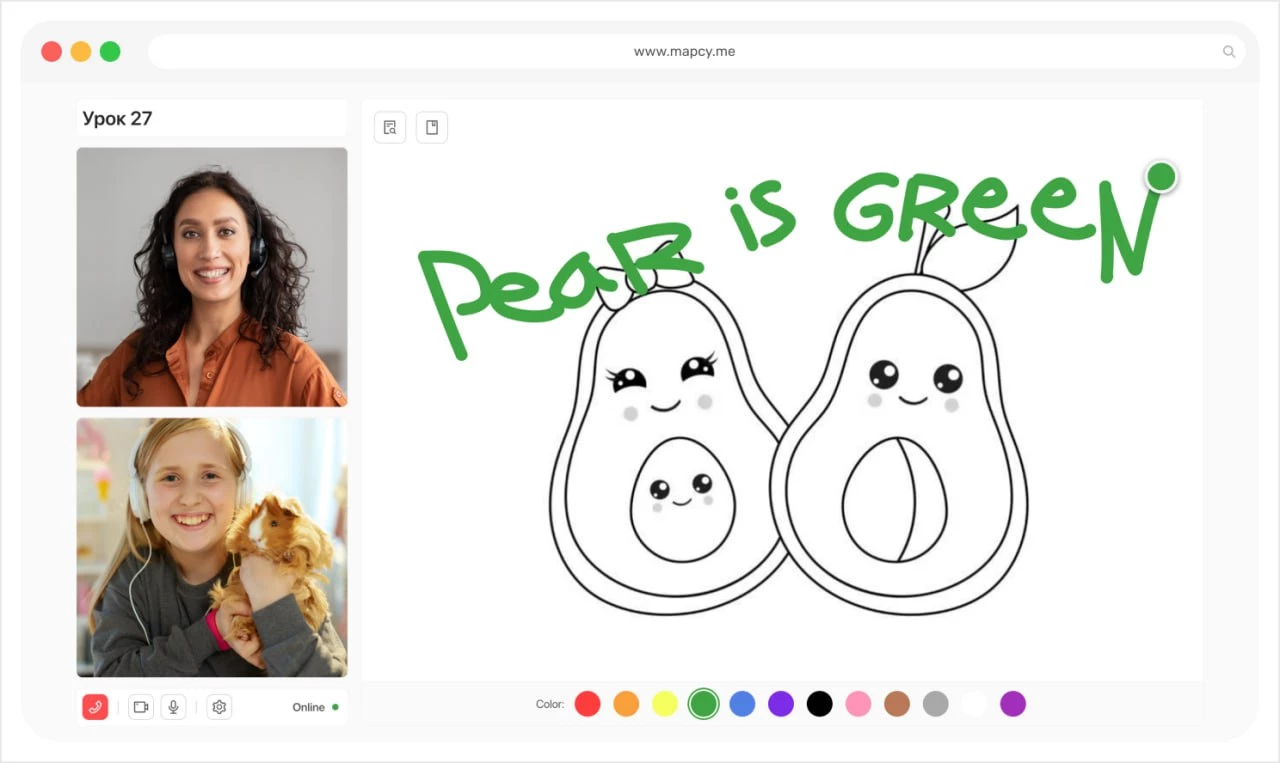
Task: Pick the pink color swatch
Action: [x=858, y=704]
